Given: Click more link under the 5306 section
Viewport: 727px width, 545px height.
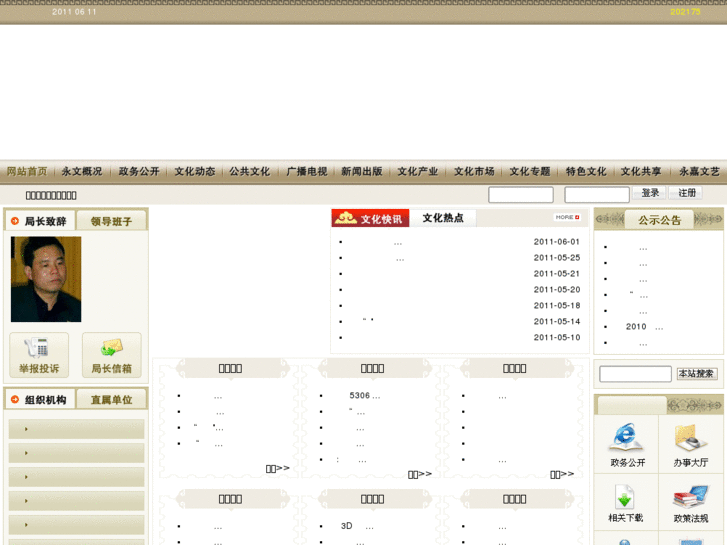Looking at the screenshot, I should [420, 474].
